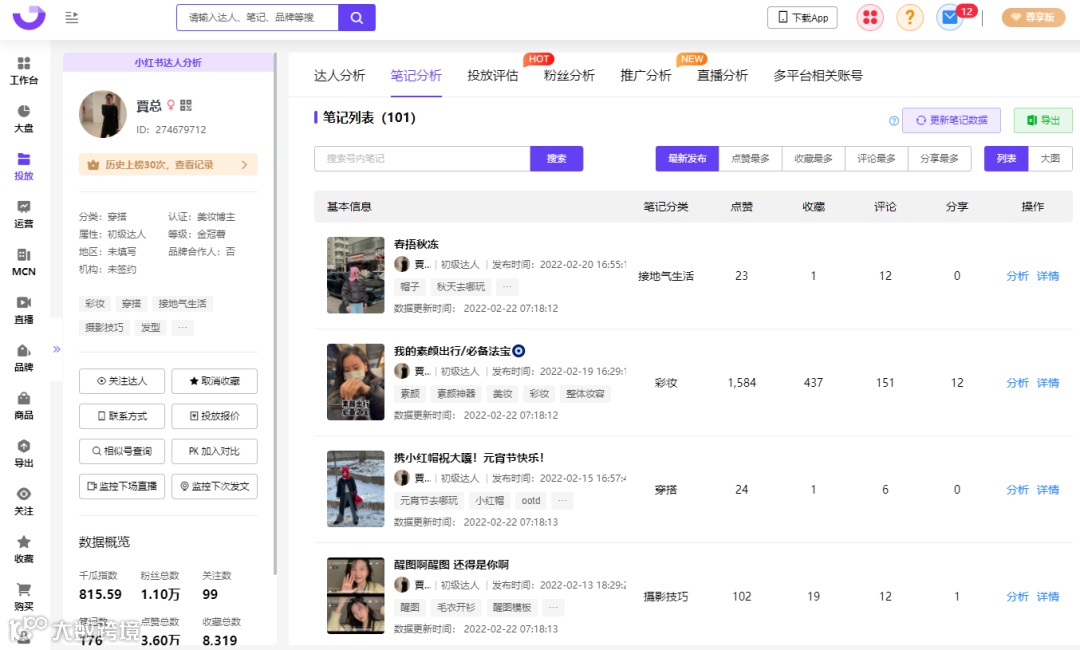The image size is (1080, 650).
Task: Switch to 列表 view
Action: pos(1006,158)
